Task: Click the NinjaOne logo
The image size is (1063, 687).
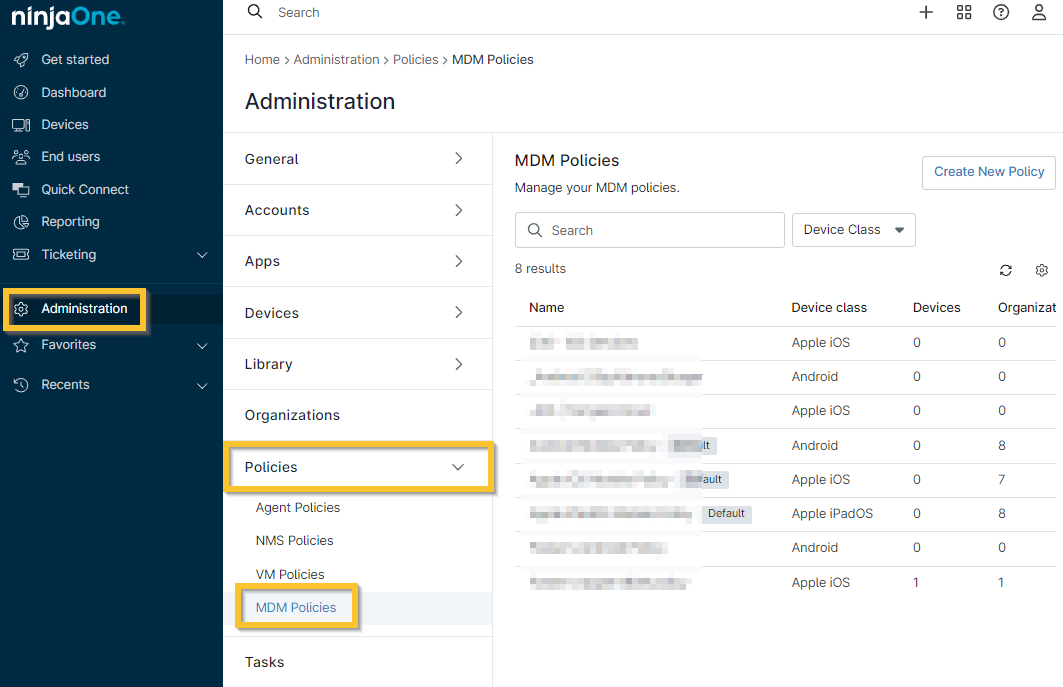Action: coord(67,16)
